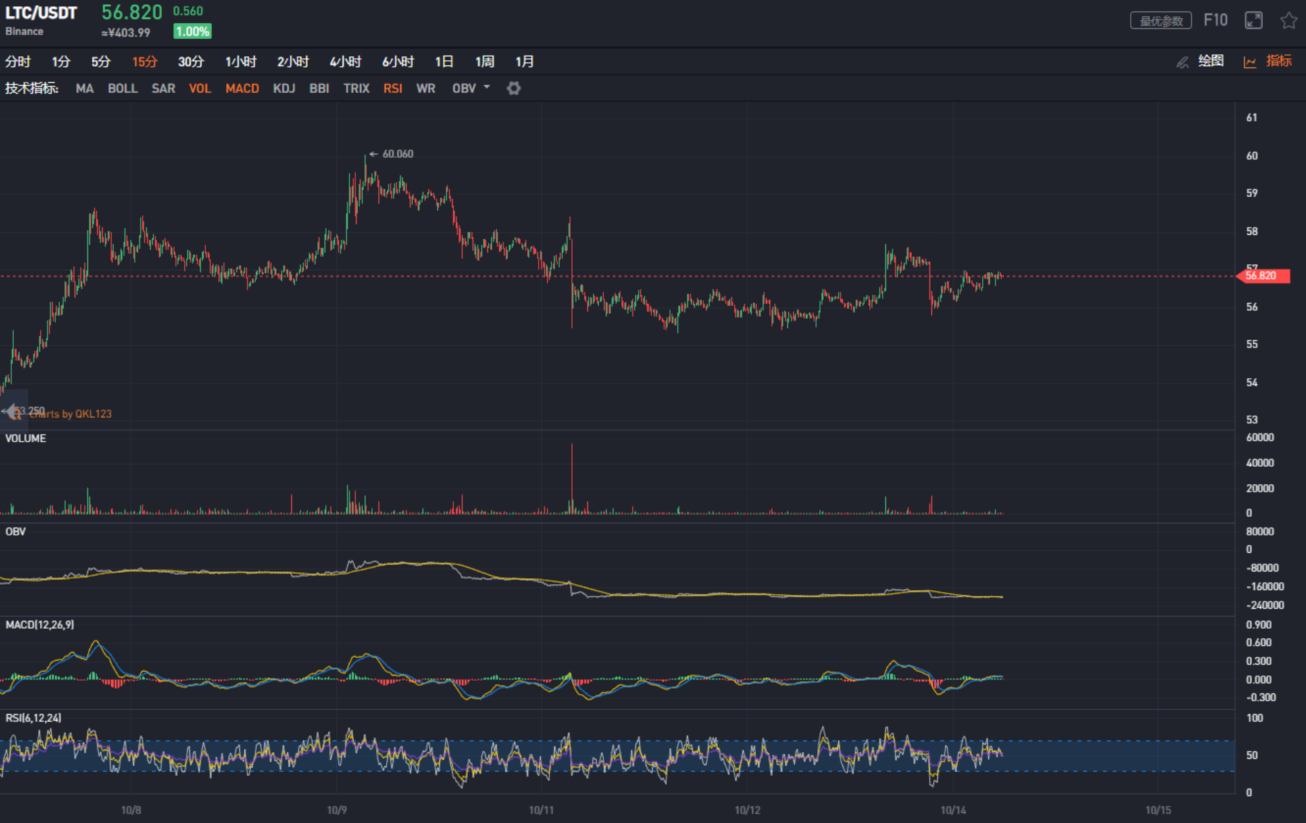Disable the MACD indicator
Viewport: 1306px width, 823px height.
[x=242, y=88]
